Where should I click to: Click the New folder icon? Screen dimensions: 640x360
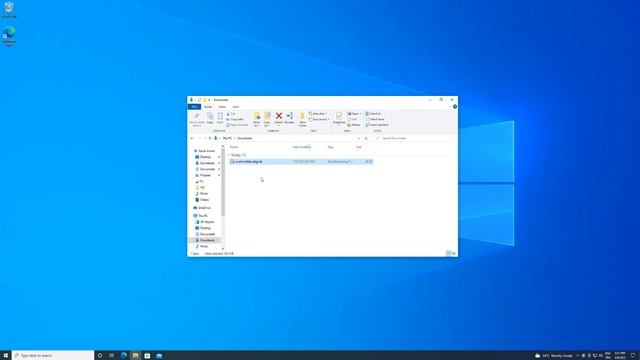(302, 116)
